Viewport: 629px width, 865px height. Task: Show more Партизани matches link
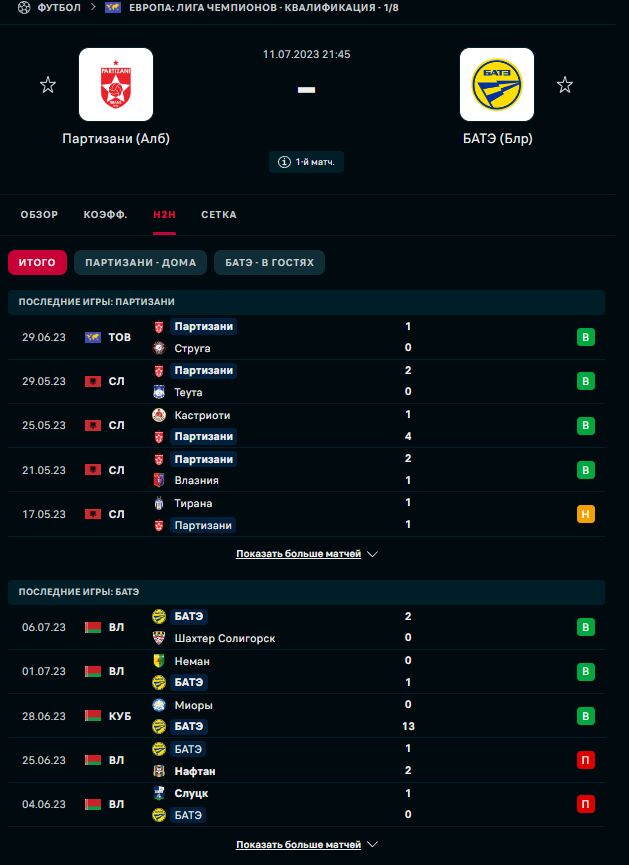pos(298,554)
